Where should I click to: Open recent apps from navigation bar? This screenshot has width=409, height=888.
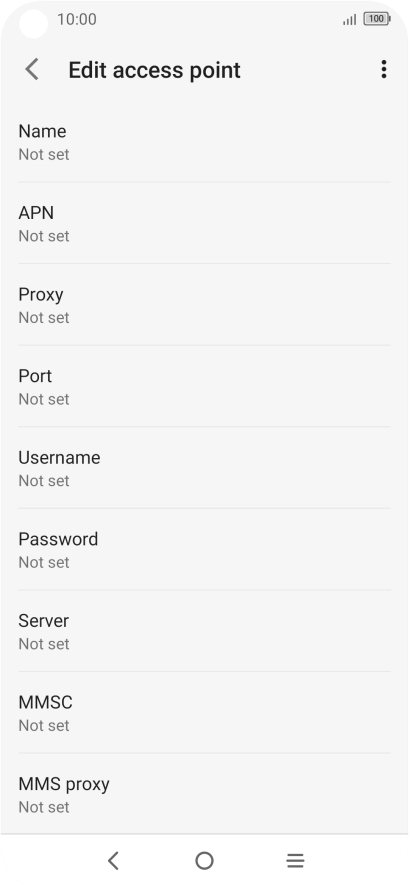click(x=295, y=860)
